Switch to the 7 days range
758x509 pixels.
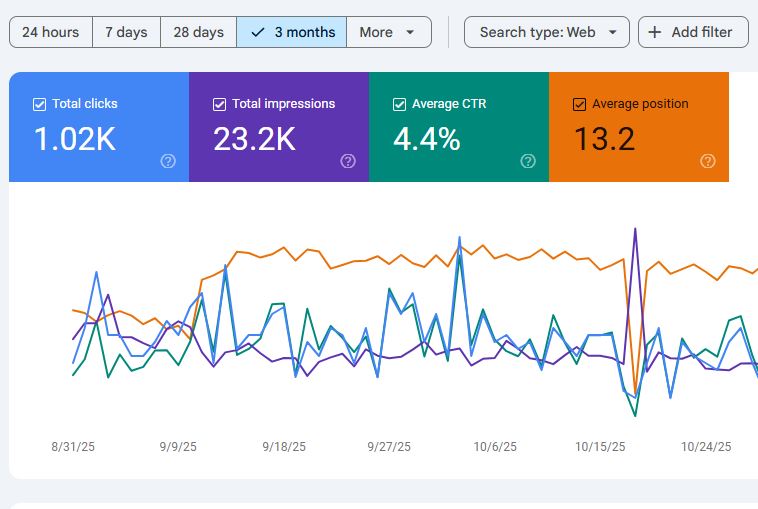click(x=126, y=32)
